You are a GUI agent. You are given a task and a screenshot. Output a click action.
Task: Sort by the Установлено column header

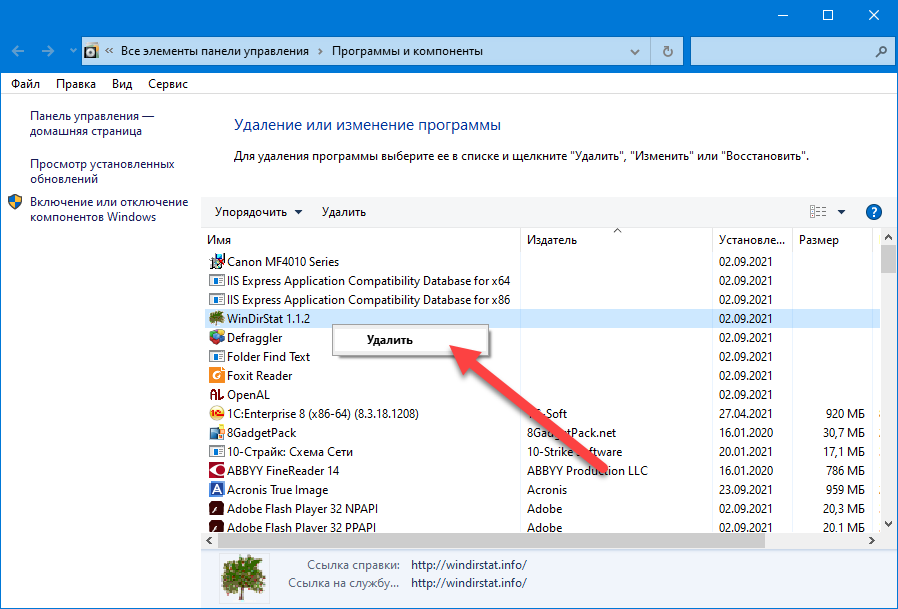coord(752,240)
